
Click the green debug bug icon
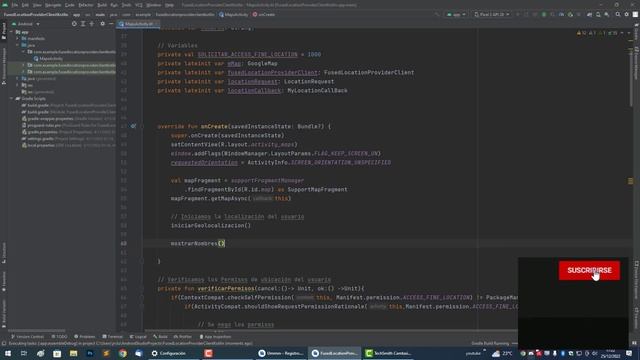pos(544,14)
